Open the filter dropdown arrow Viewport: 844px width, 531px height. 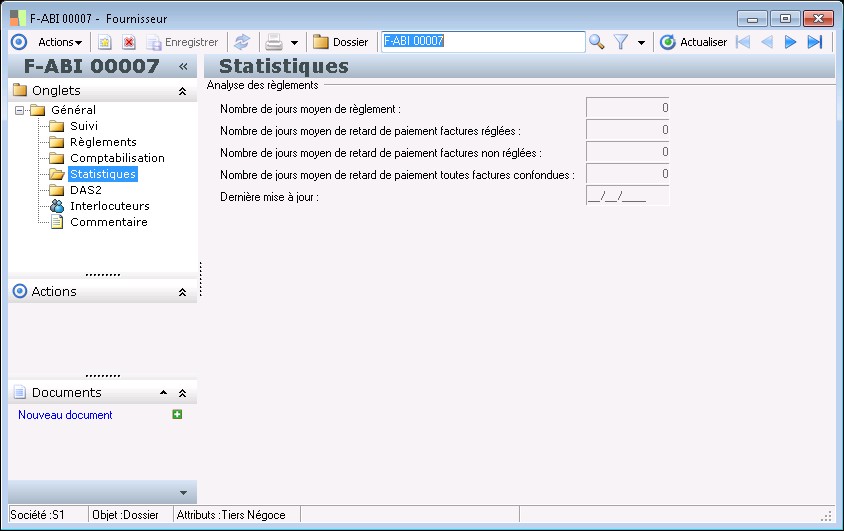[641, 43]
